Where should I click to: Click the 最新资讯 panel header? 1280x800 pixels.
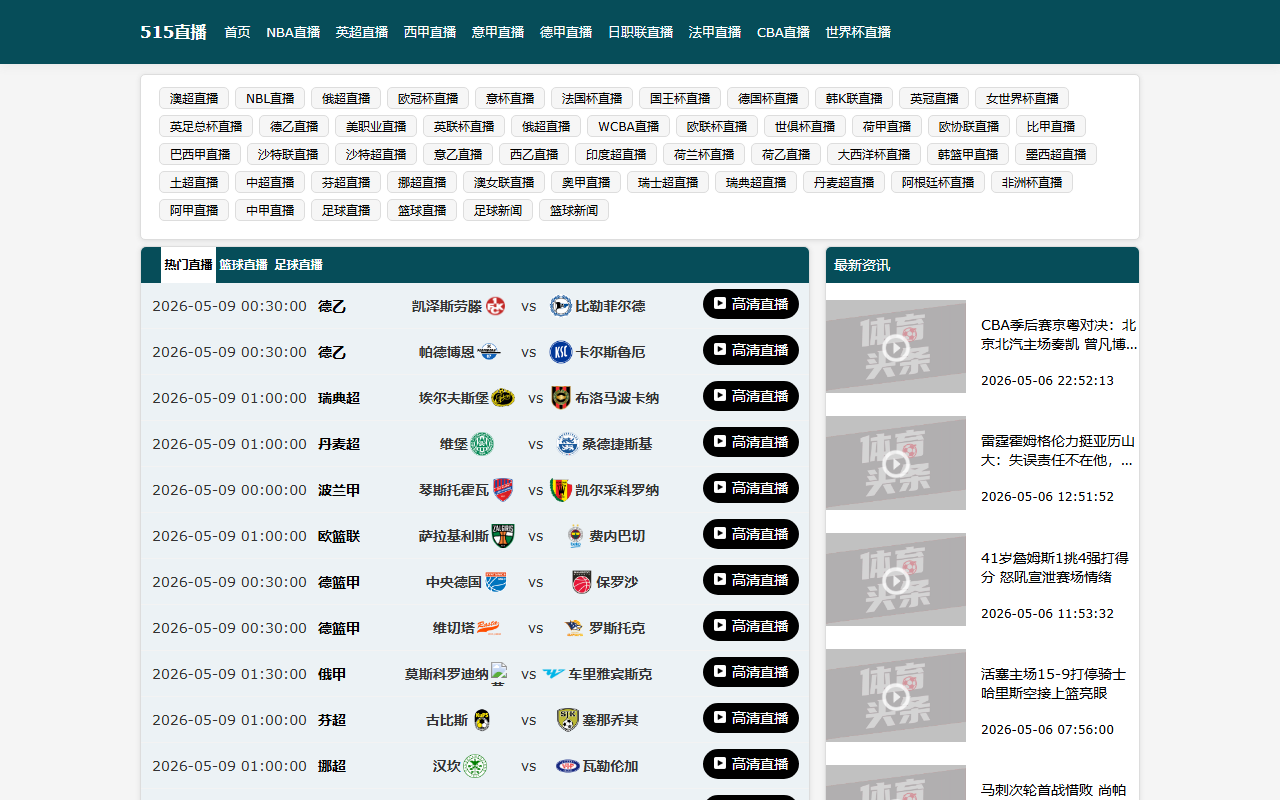point(982,265)
